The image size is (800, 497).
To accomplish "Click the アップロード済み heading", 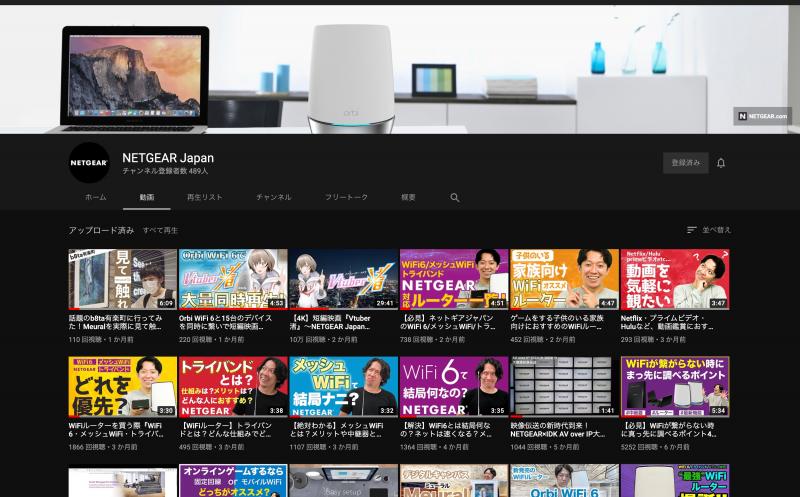I will tap(102, 231).
